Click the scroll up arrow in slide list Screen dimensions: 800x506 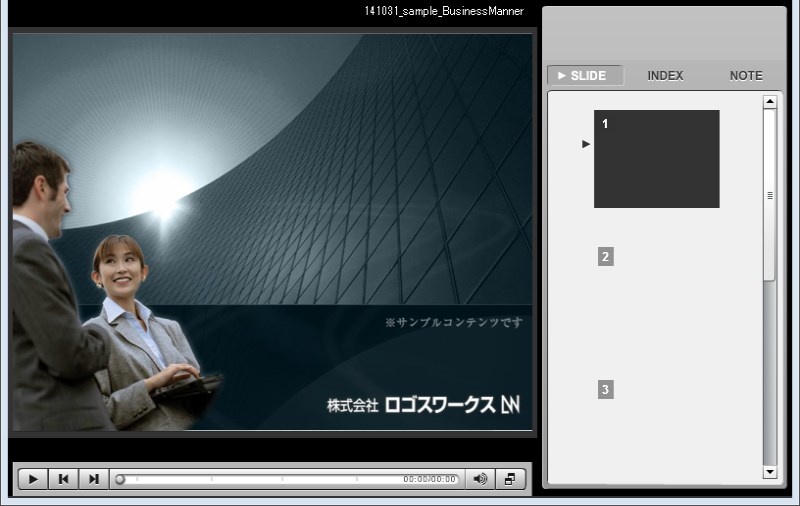click(x=770, y=102)
